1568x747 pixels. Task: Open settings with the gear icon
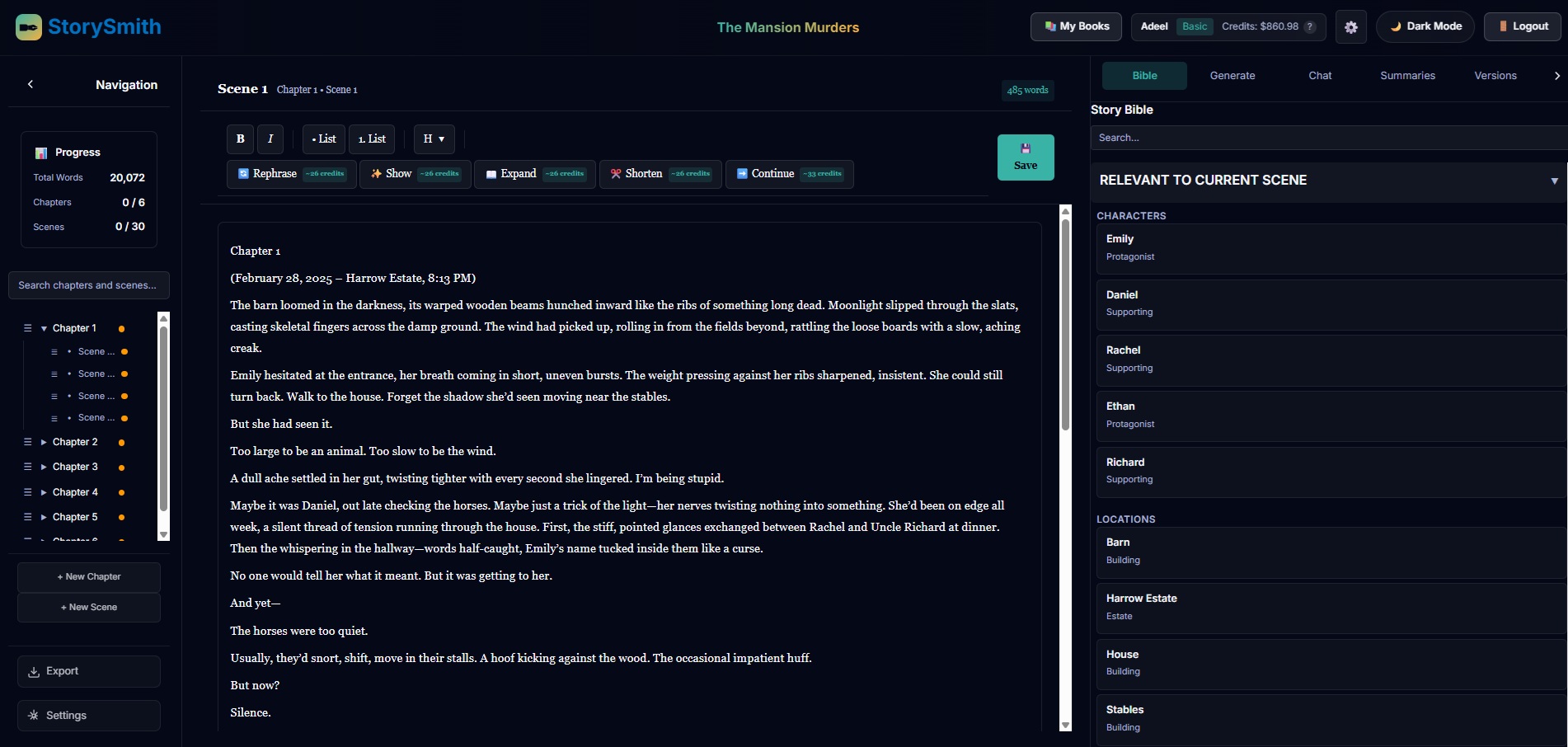pyautogui.click(x=1350, y=27)
